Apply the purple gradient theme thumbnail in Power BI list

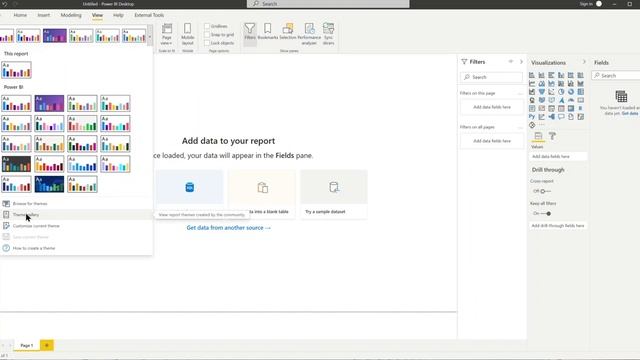coord(49,104)
